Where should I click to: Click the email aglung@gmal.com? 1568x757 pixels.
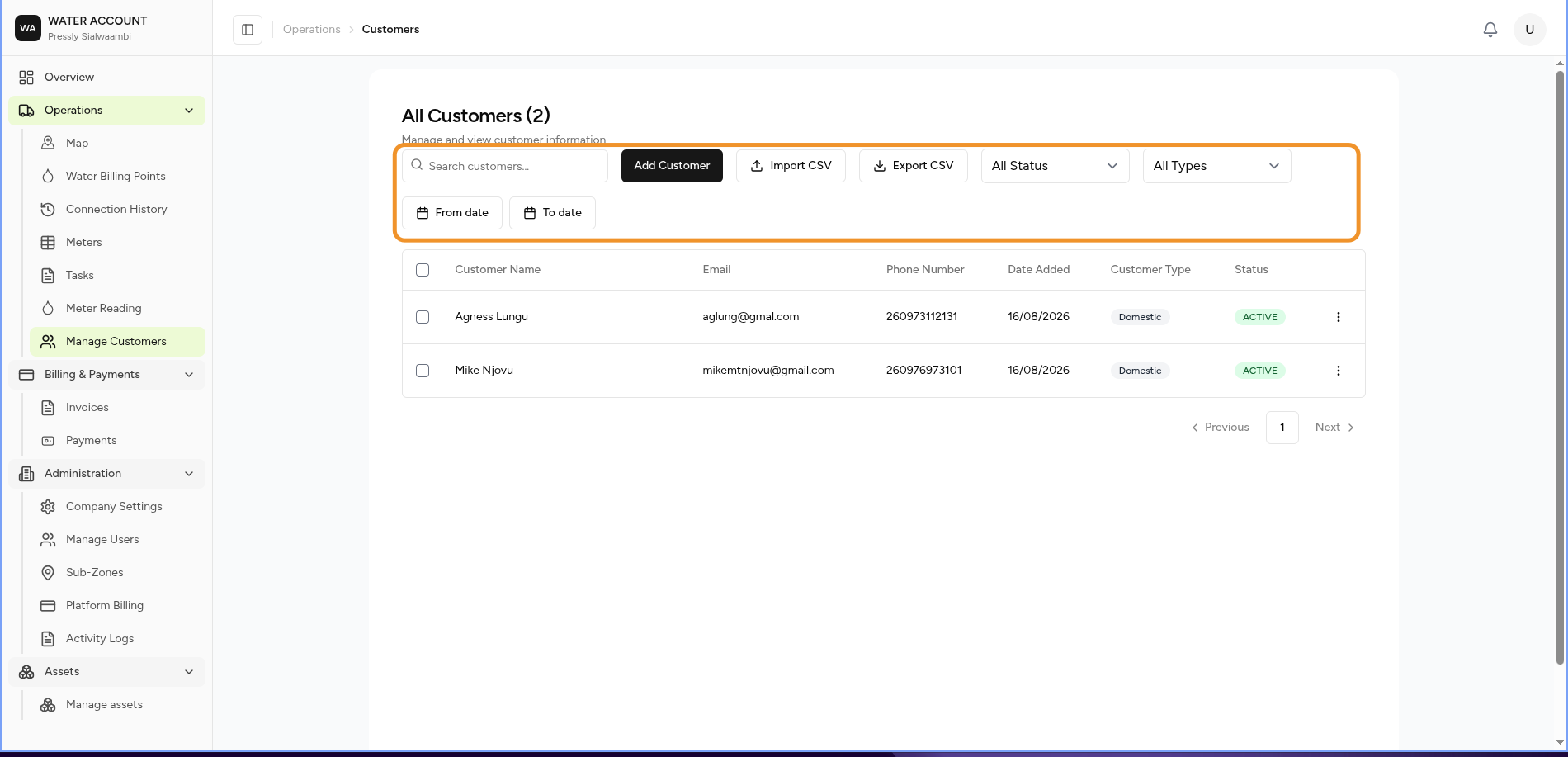pyautogui.click(x=750, y=317)
